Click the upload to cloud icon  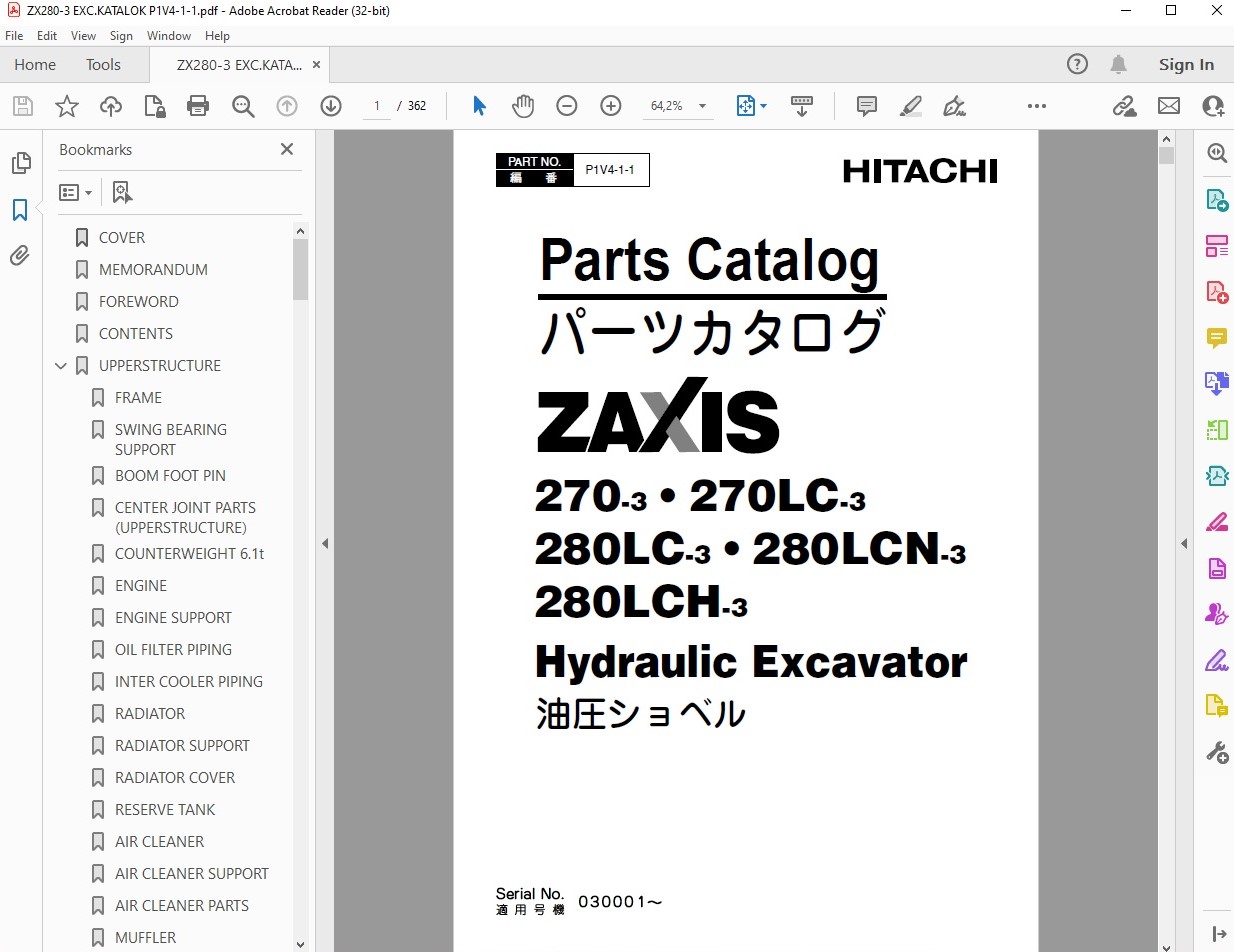(111, 106)
